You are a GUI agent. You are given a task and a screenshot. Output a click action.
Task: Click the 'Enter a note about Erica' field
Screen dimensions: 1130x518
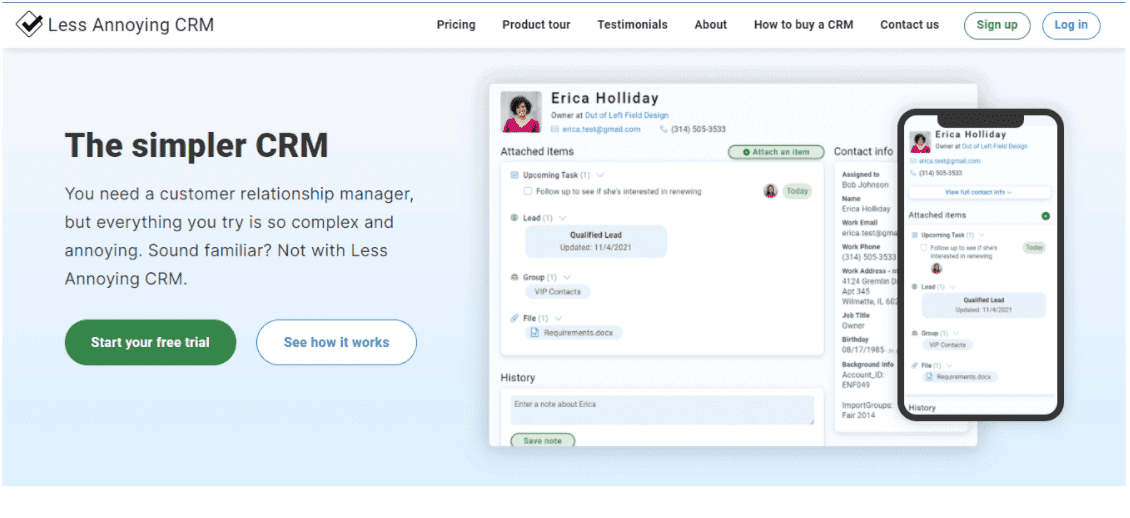(662, 410)
